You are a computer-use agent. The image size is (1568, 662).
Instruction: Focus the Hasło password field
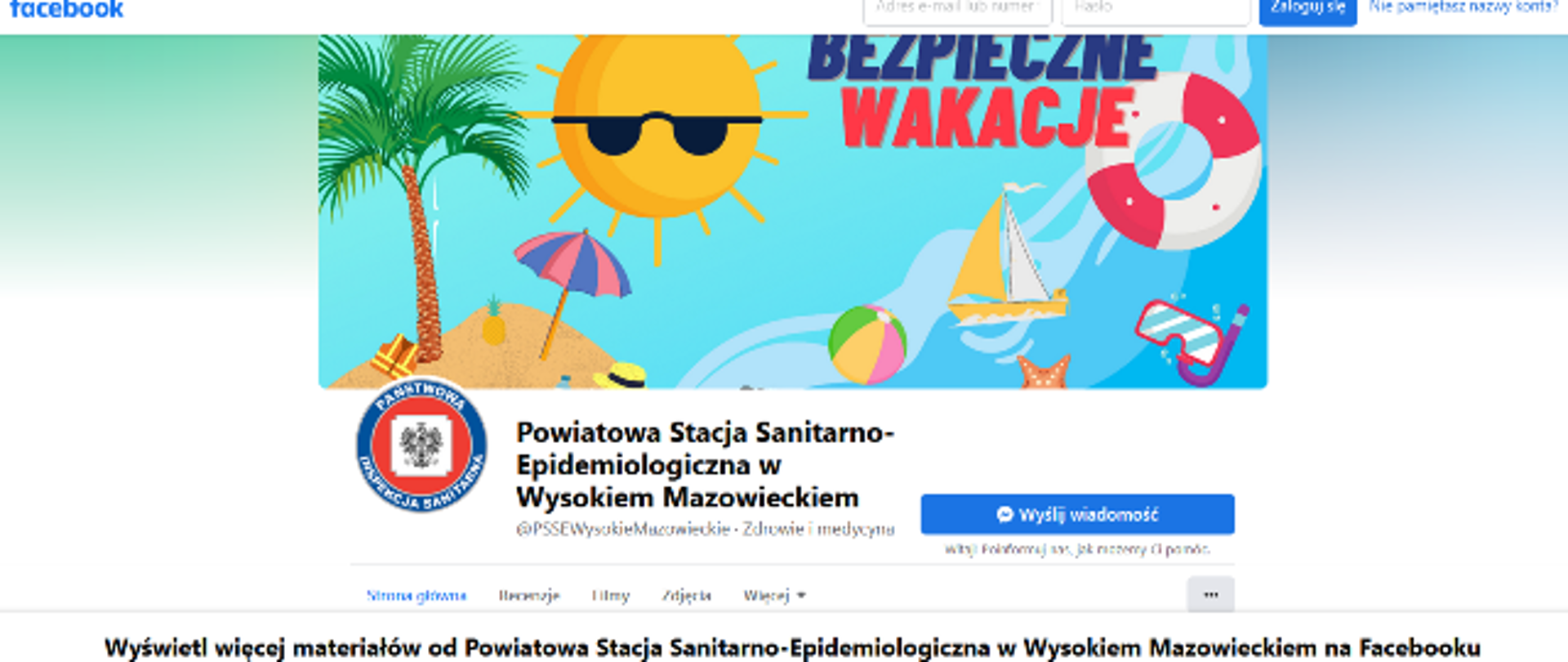[x=1156, y=11]
